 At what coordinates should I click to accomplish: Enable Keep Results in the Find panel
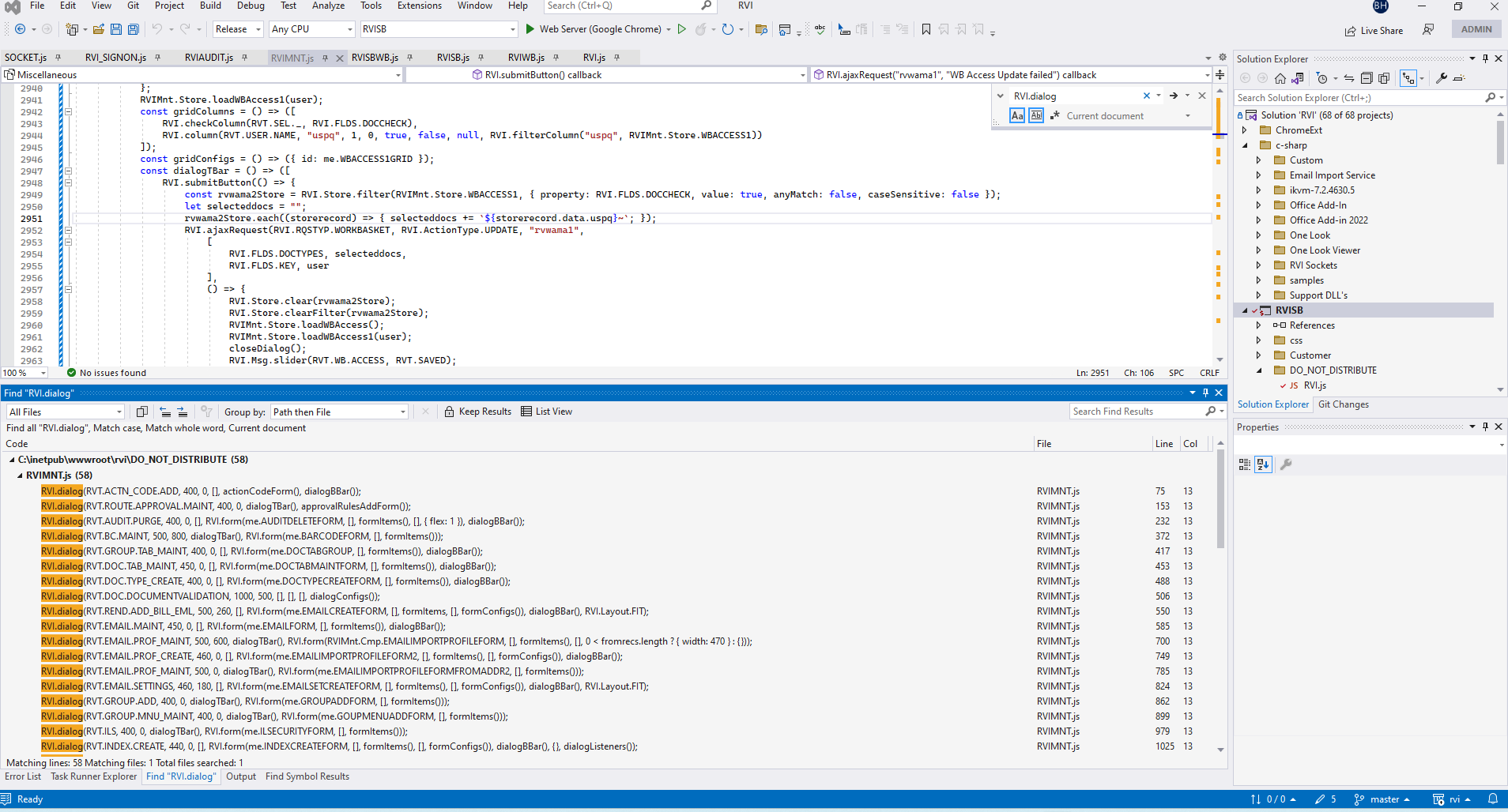(x=477, y=411)
